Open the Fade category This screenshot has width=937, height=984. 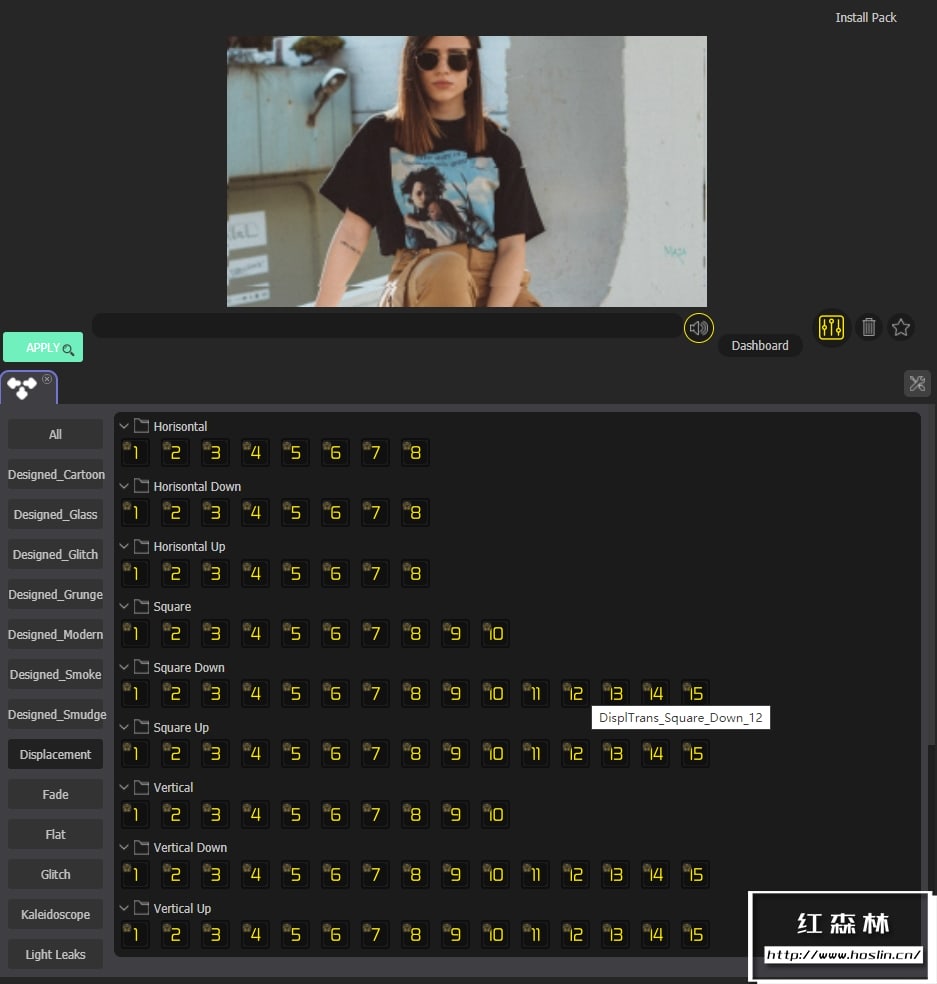[x=55, y=794]
